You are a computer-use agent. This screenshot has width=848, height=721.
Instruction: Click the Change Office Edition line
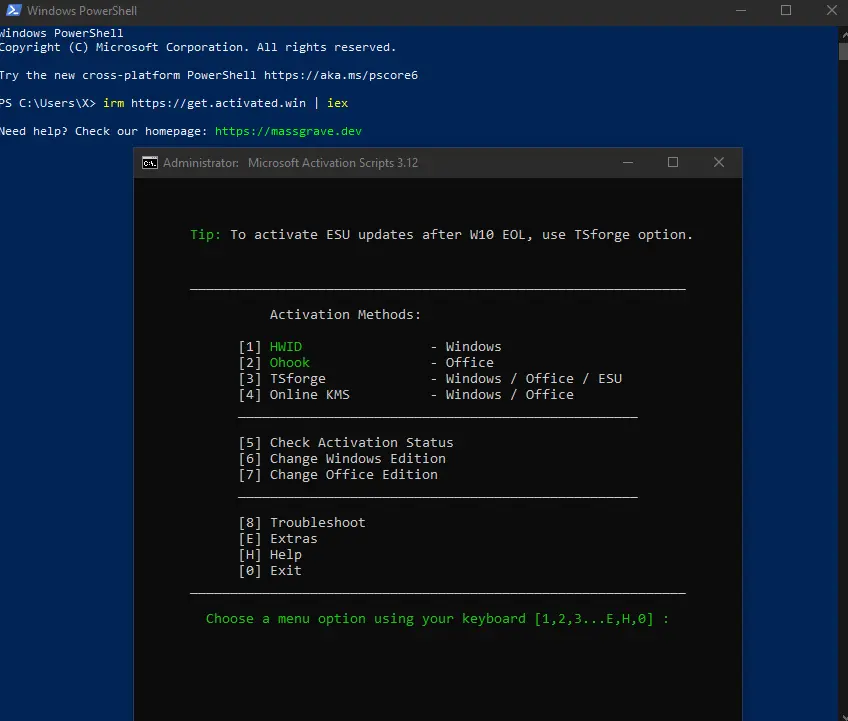pyautogui.click(x=338, y=474)
